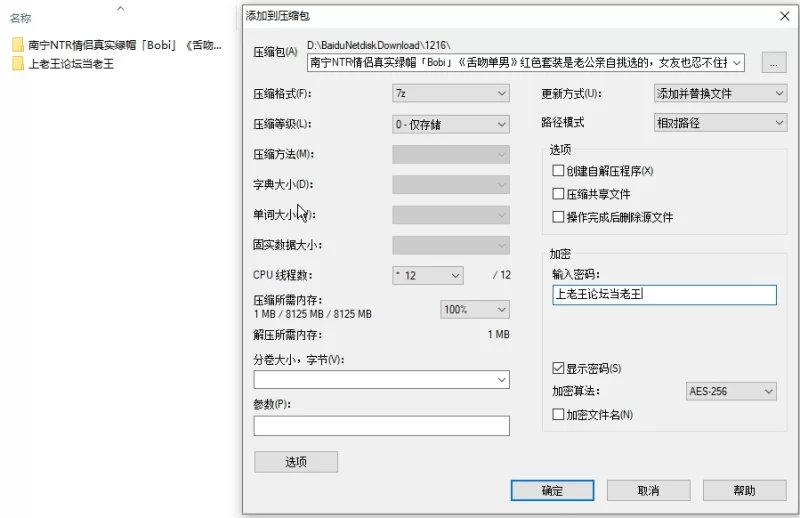Enable 操作完成后删除源文件 checkbox
Viewport: 800px width, 518px height.
pyautogui.click(x=558, y=217)
